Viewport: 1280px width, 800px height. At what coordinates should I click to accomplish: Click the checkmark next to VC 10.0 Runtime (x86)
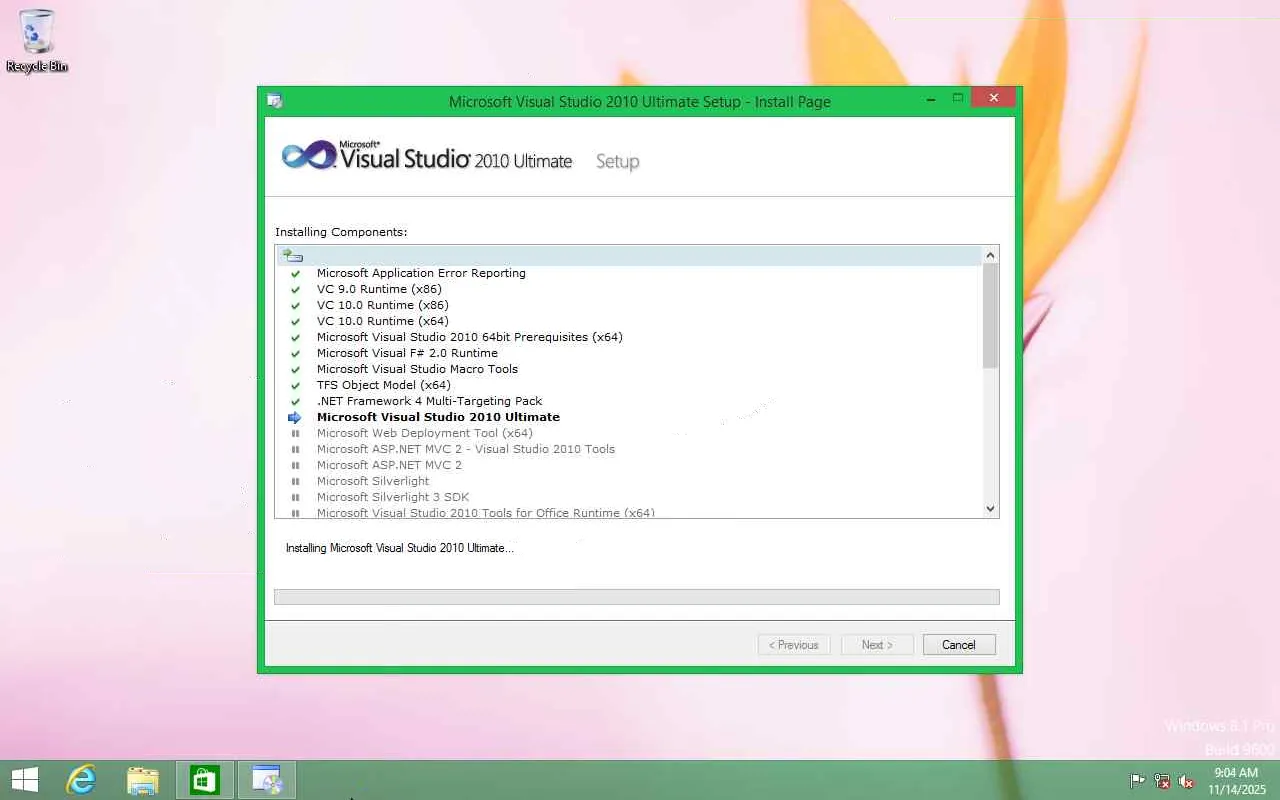tap(295, 305)
